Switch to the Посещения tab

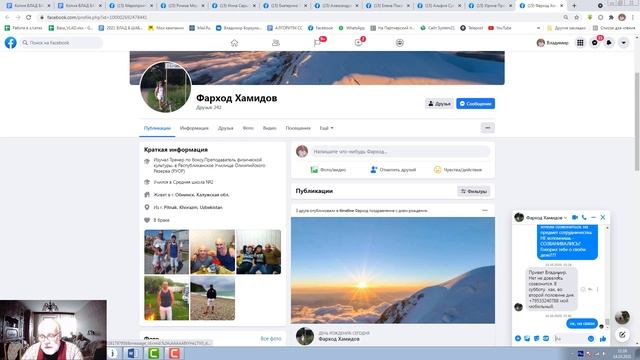[x=298, y=128]
